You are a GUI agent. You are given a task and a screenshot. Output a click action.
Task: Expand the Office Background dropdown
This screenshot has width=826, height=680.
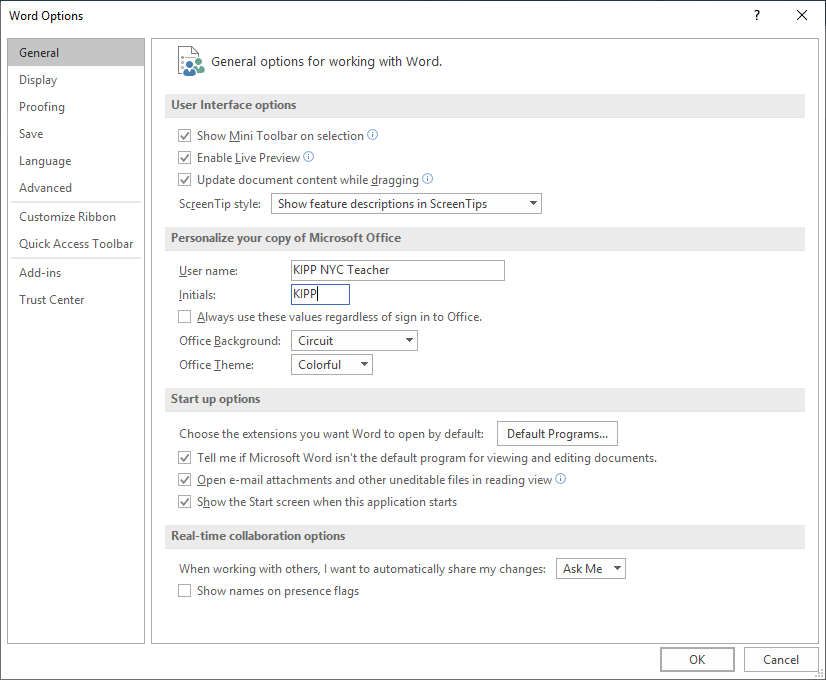(354, 341)
